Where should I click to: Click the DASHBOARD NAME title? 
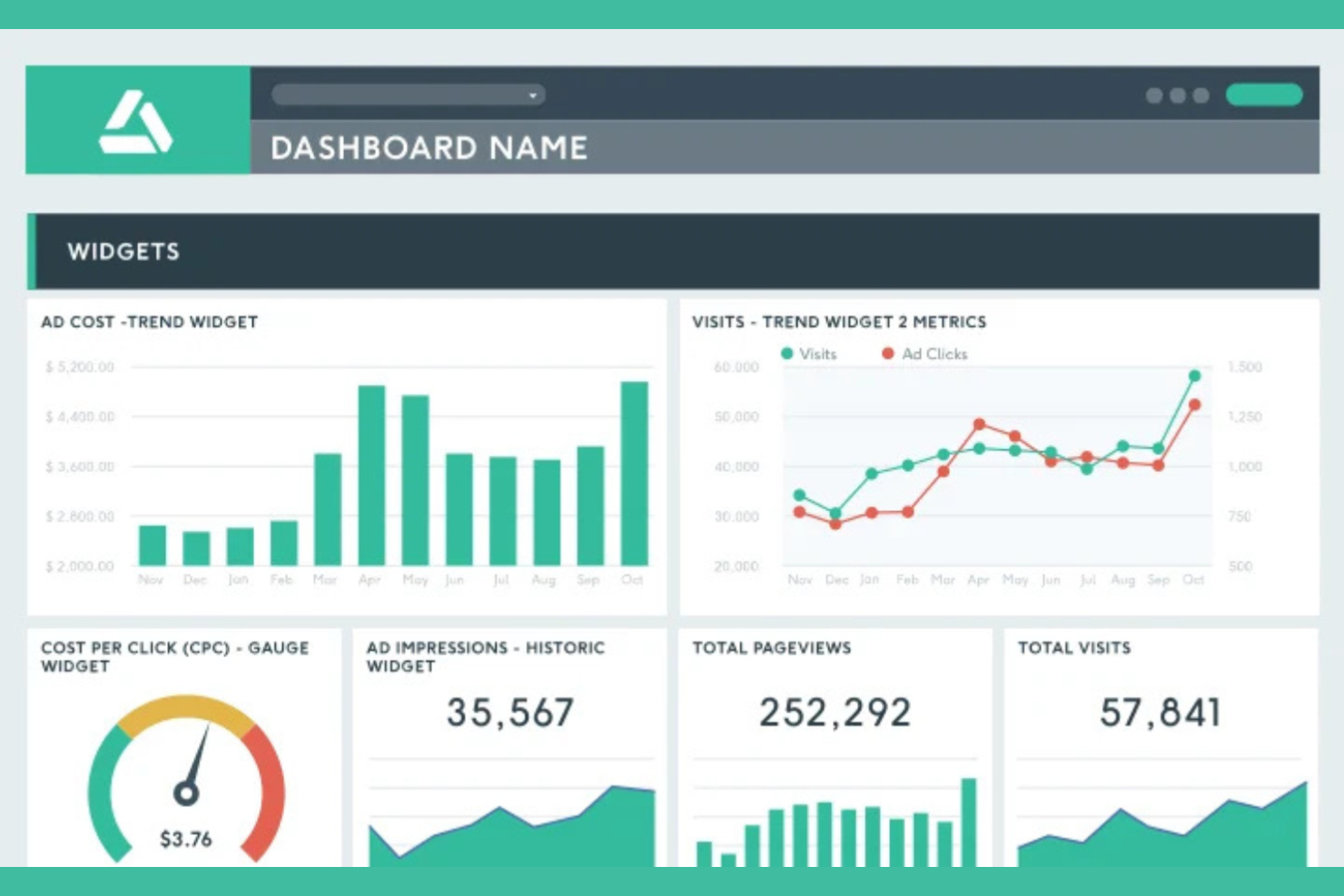(x=429, y=146)
